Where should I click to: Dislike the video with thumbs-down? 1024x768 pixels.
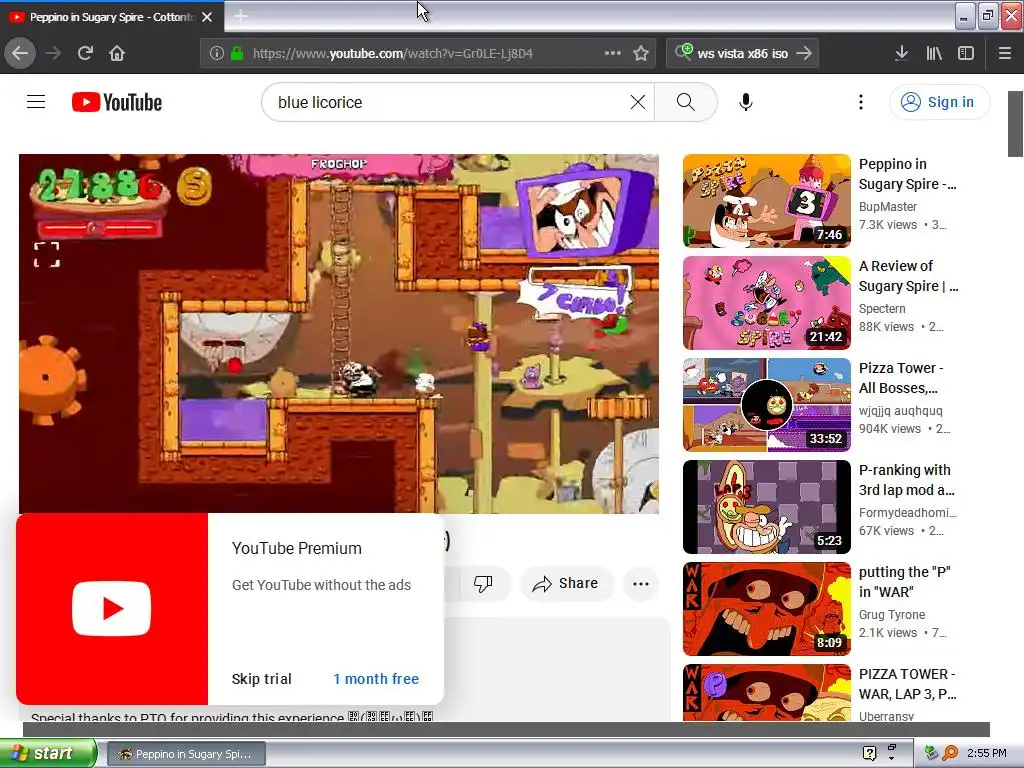click(x=483, y=583)
